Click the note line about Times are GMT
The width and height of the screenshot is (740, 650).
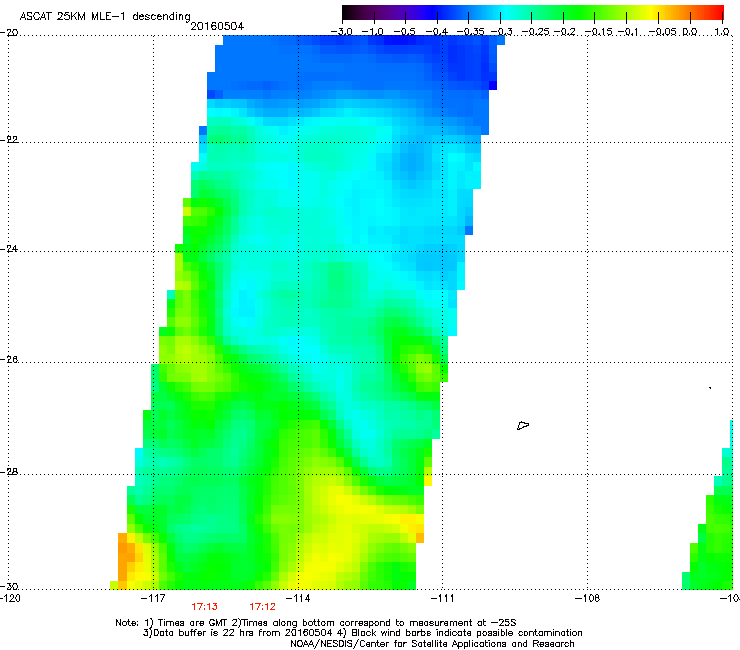(x=316, y=623)
